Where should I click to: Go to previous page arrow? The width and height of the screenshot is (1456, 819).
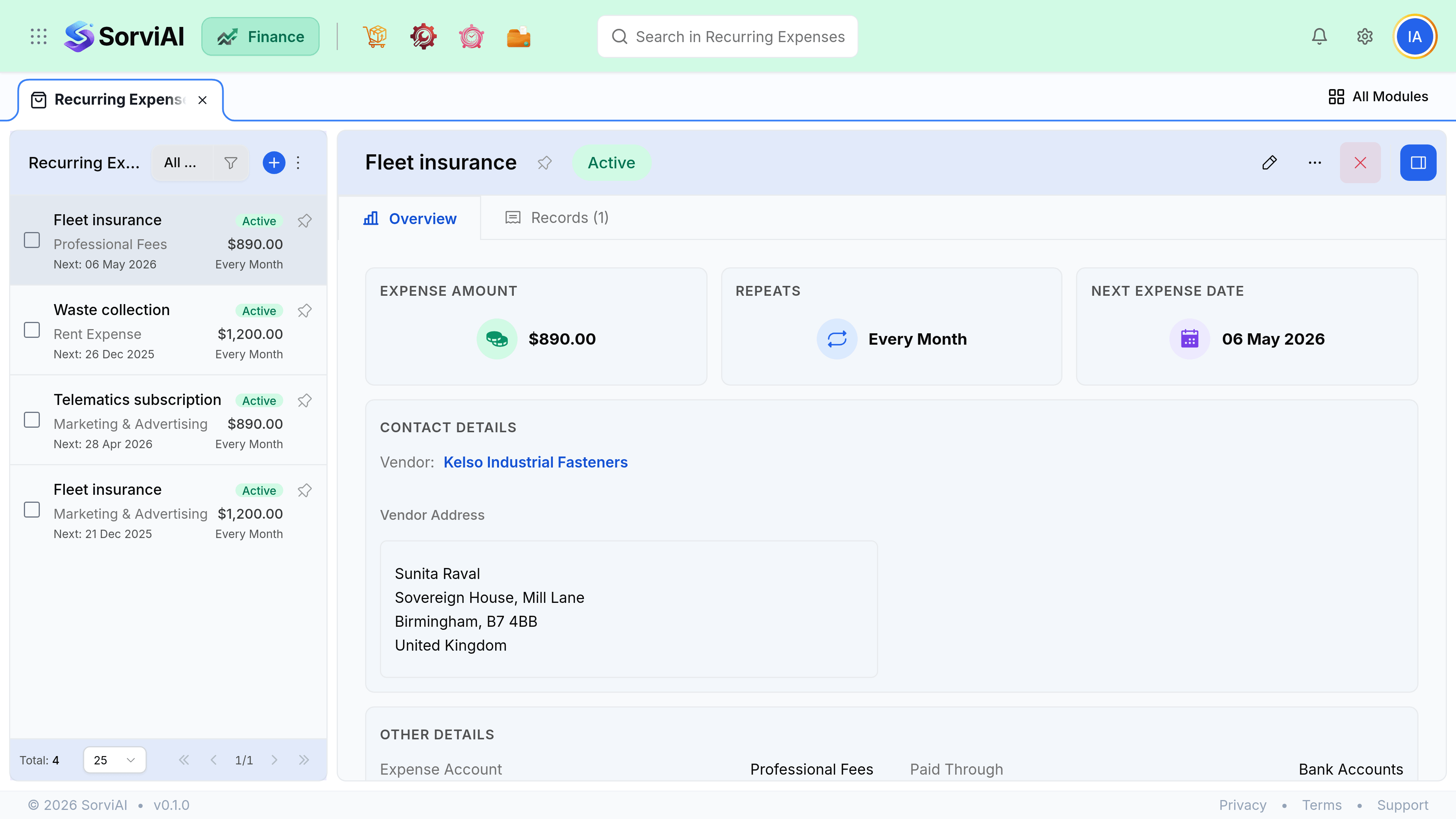click(213, 760)
